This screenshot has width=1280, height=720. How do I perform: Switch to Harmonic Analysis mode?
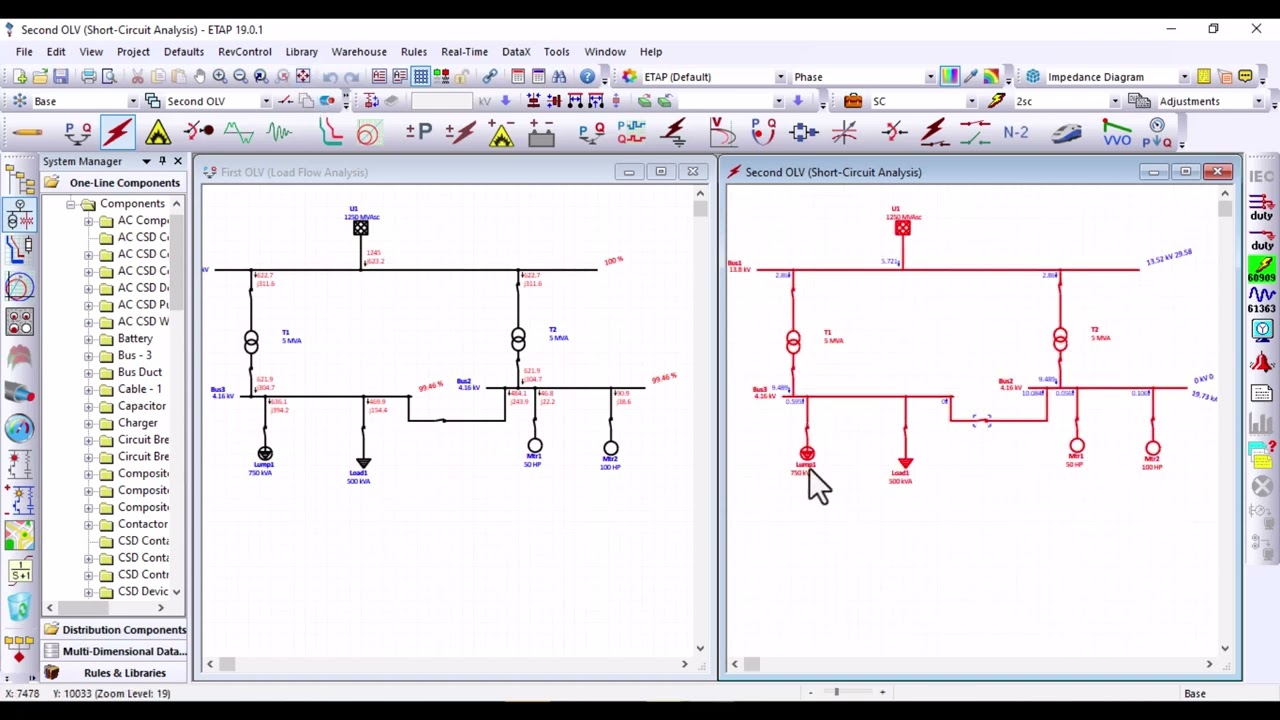coord(239,132)
